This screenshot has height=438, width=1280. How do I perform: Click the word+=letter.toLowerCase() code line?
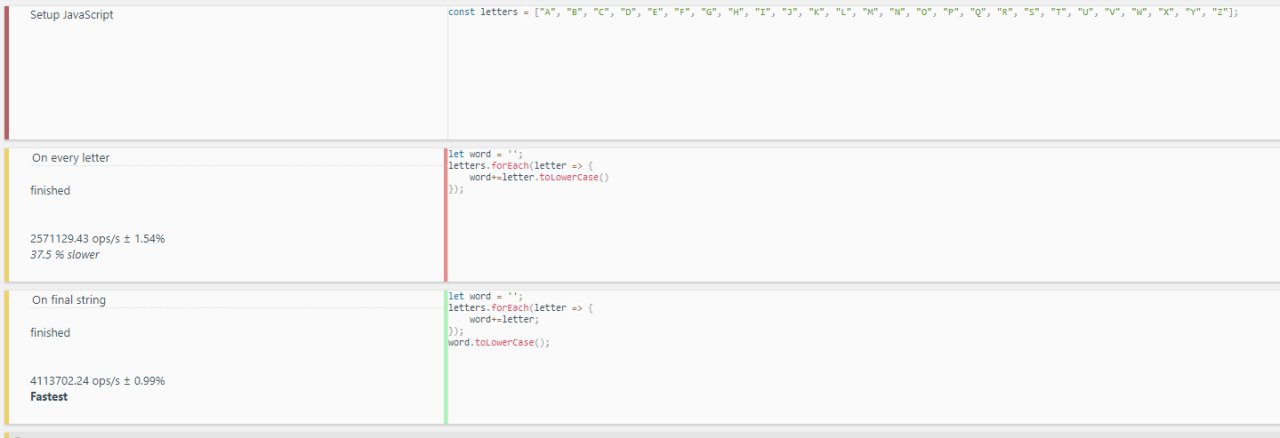click(539, 177)
